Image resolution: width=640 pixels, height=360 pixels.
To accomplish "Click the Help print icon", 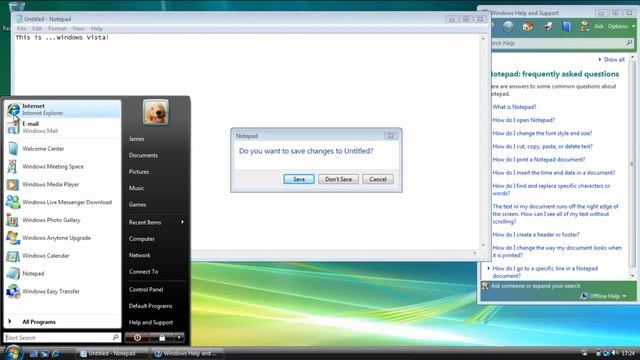I will click(x=547, y=27).
